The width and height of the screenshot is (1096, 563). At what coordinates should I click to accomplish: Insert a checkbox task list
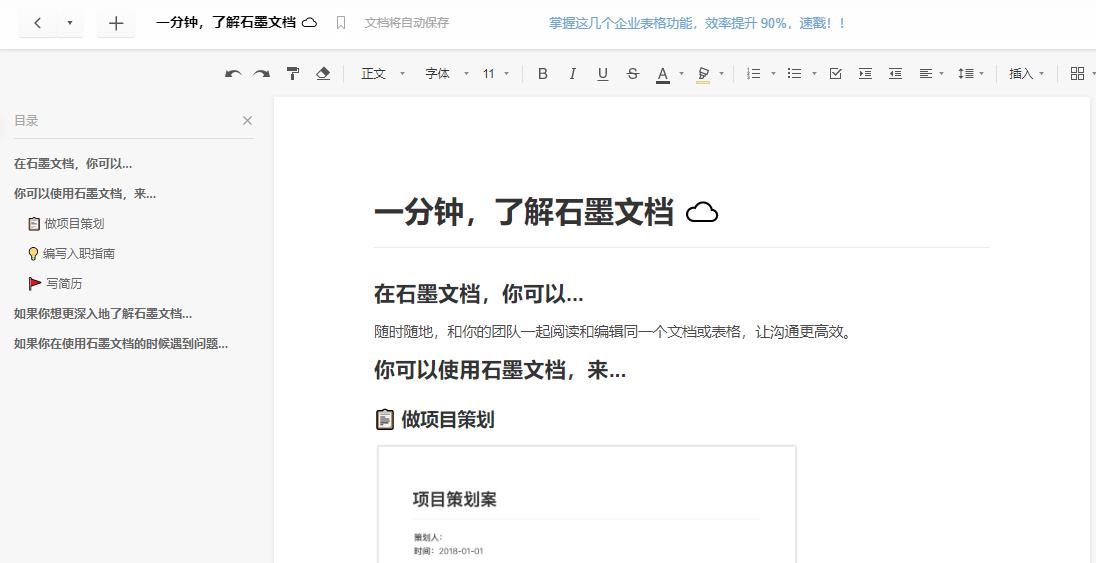[x=836, y=74]
